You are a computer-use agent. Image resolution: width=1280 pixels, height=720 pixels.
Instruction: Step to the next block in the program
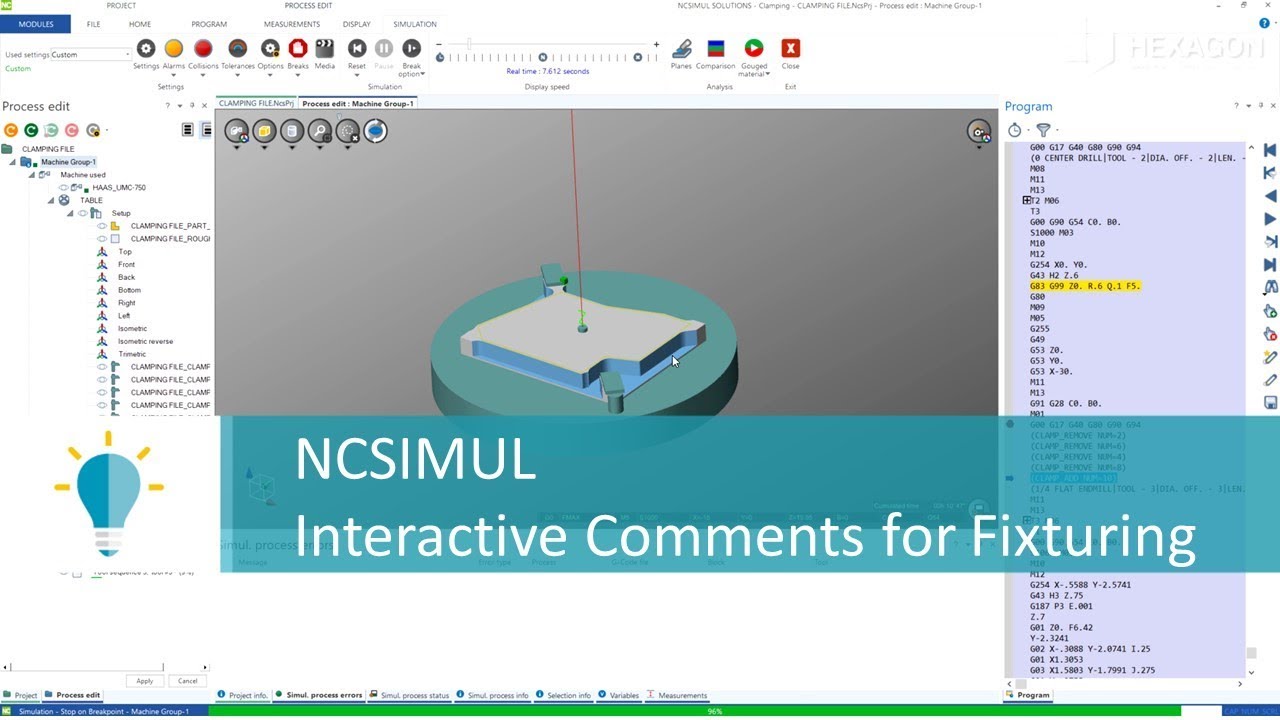pos(1270,219)
